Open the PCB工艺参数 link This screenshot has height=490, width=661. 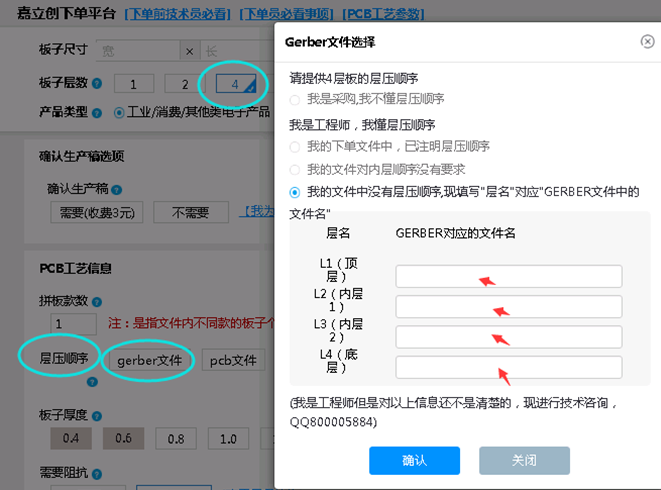383,15
